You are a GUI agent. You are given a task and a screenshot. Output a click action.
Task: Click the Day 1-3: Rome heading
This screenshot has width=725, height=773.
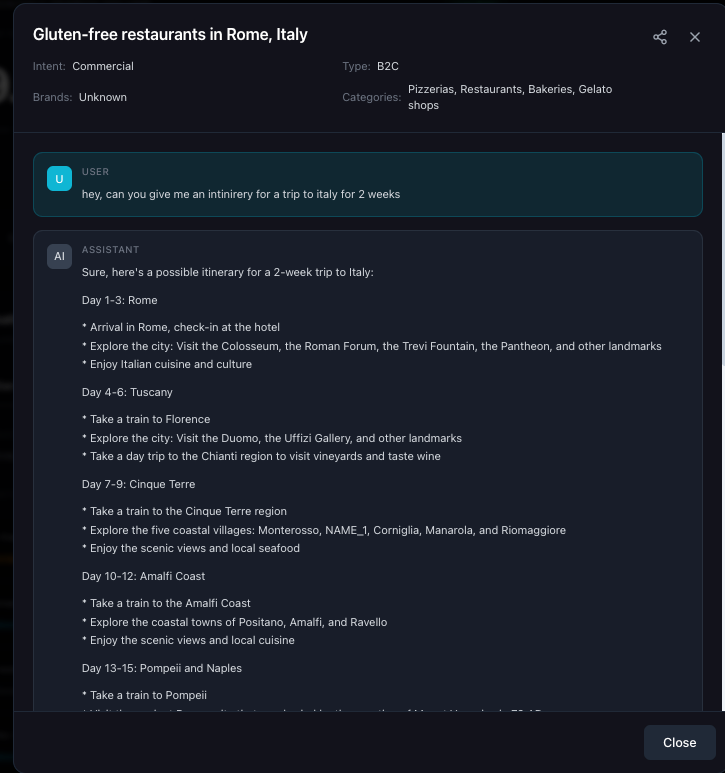(120, 300)
